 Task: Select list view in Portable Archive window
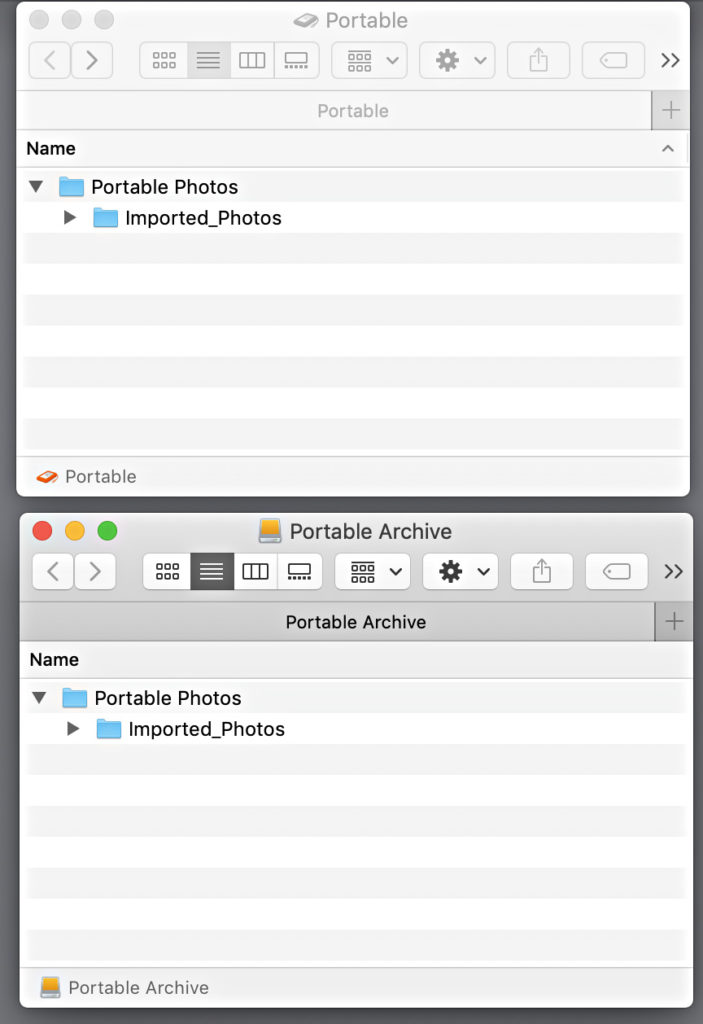click(212, 571)
